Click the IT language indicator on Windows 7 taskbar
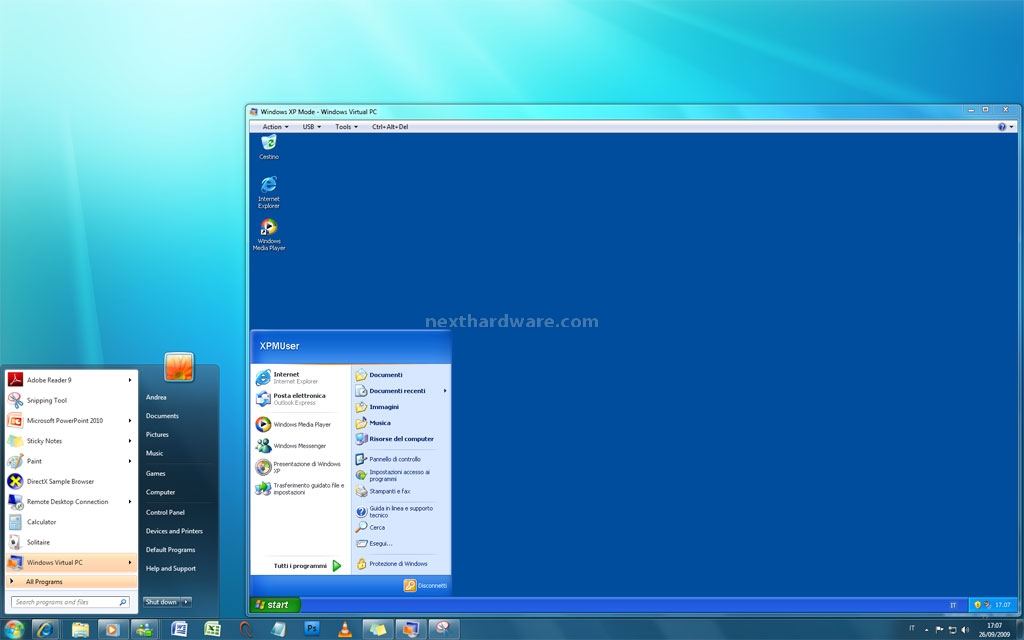 [x=912, y=629]
